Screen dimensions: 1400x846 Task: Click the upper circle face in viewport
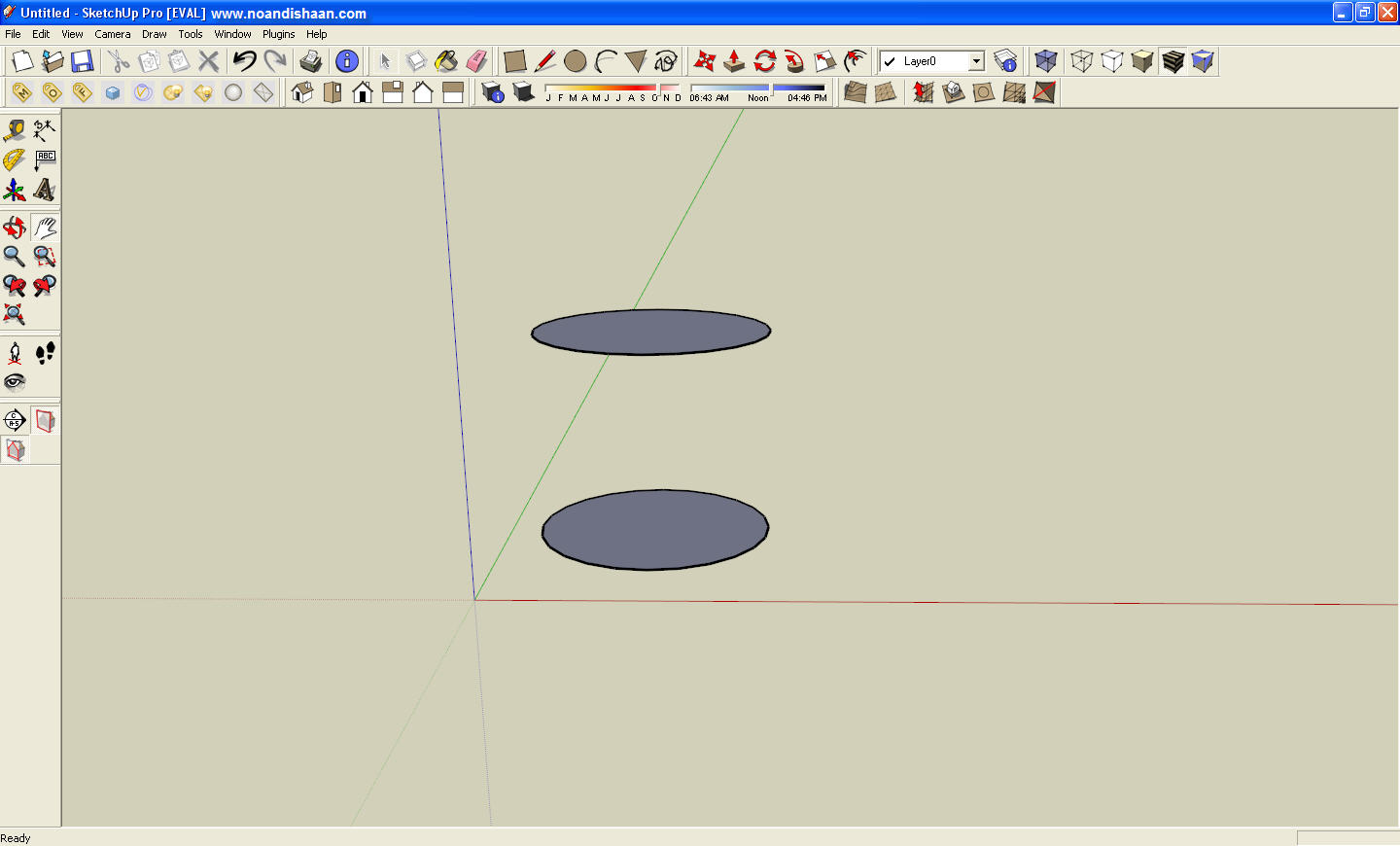pyautogui.click(x=650, y=333)
